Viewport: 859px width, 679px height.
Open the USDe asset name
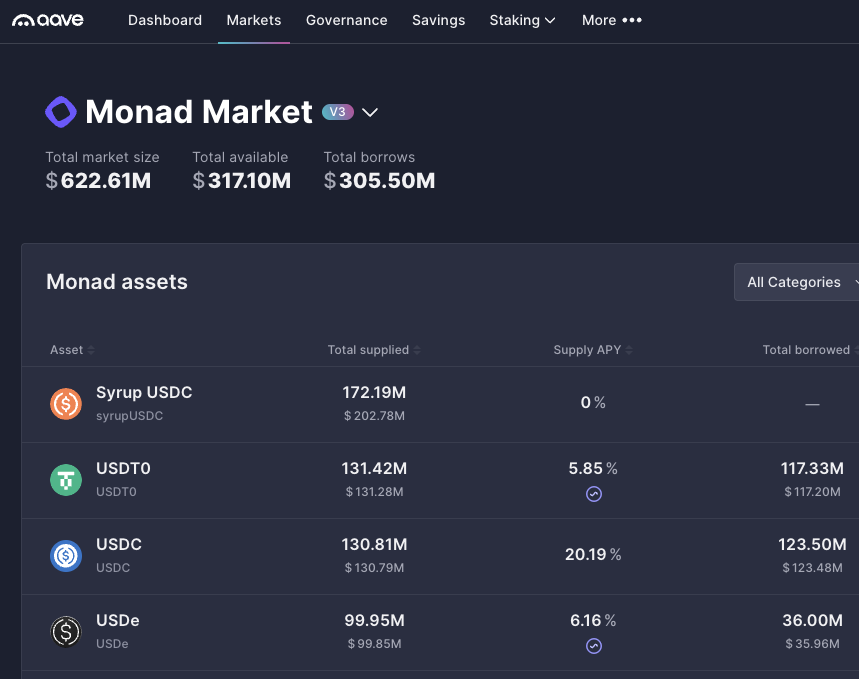(118, 620)
